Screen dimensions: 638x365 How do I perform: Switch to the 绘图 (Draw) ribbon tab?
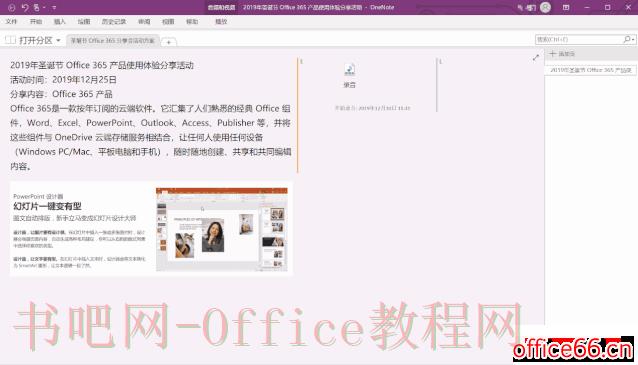[x=84, y=22]
